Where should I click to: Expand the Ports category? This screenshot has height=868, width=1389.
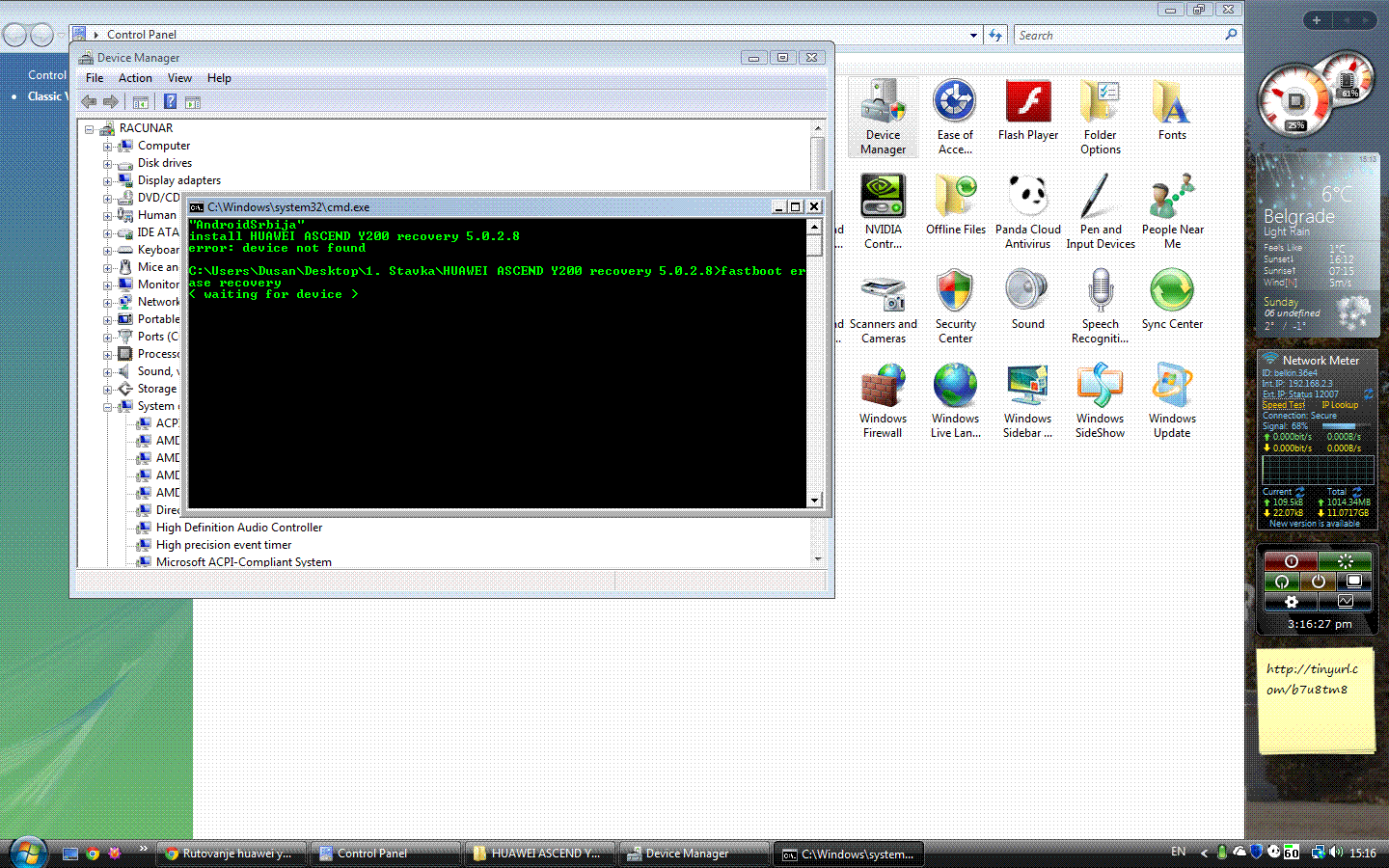click(108, 338)
